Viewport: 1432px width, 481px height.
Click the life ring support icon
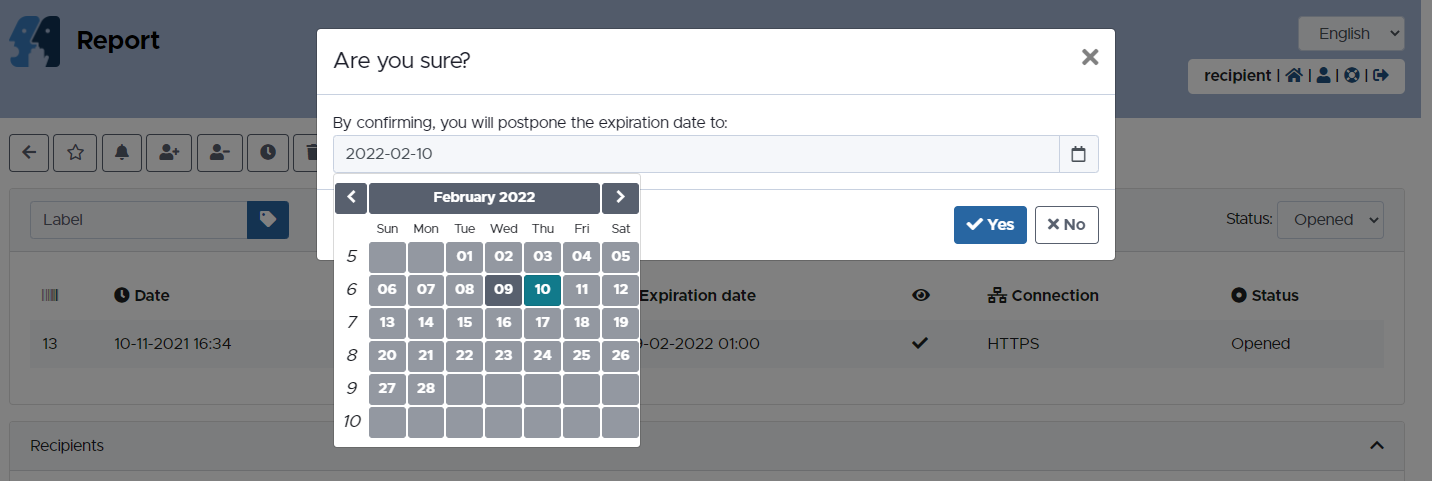1352,75
